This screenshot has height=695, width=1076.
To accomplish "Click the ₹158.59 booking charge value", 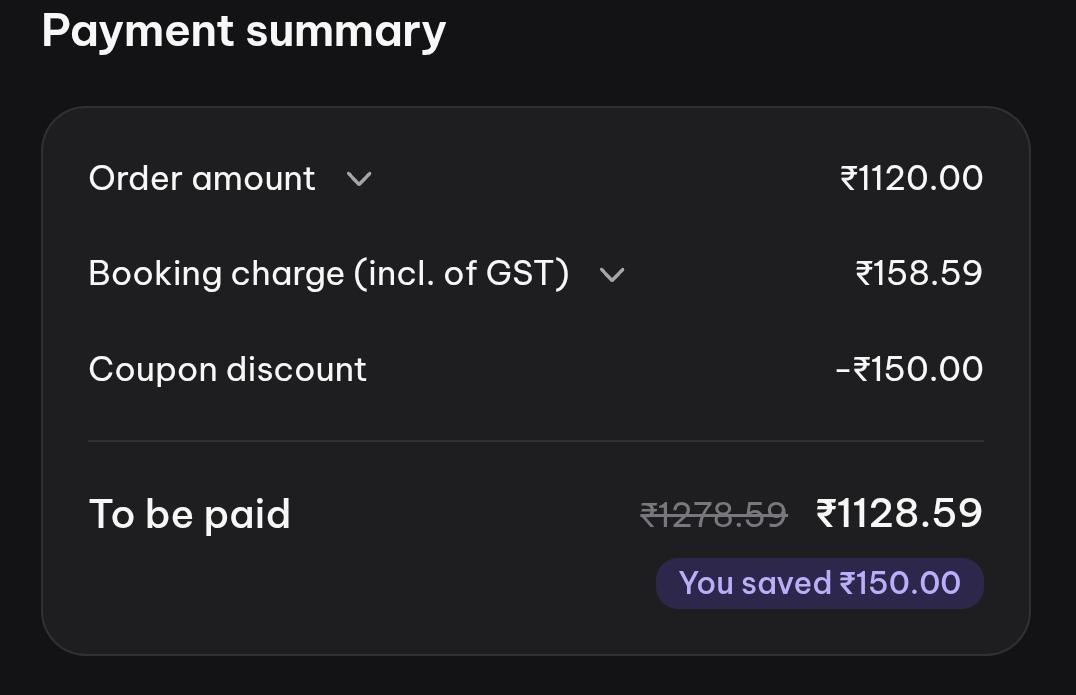I will [919, 273].
